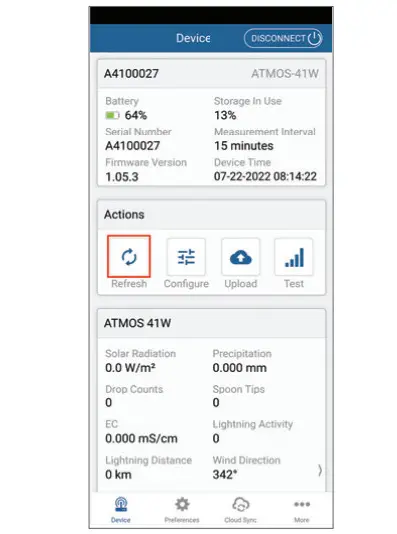Tap the Refresh action icon
The height and width of the screenshot is (534, 397).
[x=129, y=256]
